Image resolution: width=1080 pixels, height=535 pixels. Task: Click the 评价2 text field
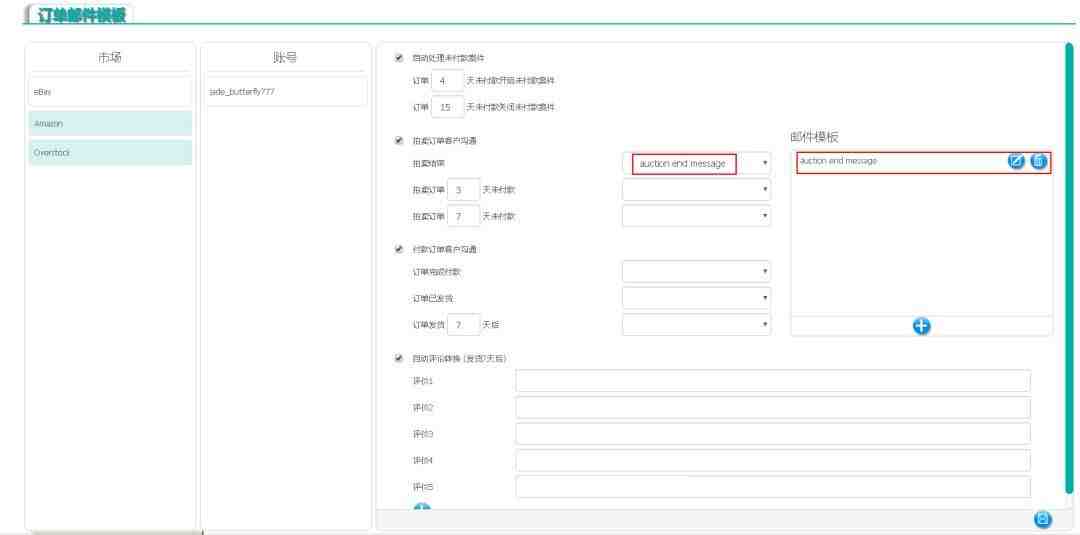(773, 408)
